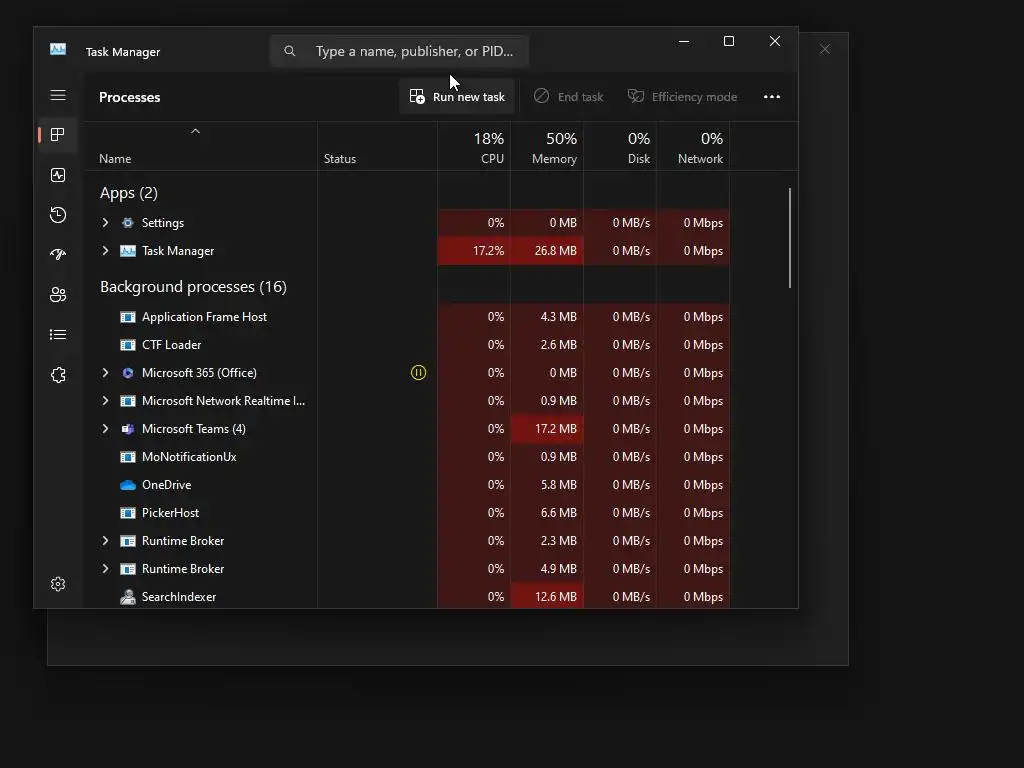
Task: Open the more options ellipsis menu
Action: [x=772, y=97]
